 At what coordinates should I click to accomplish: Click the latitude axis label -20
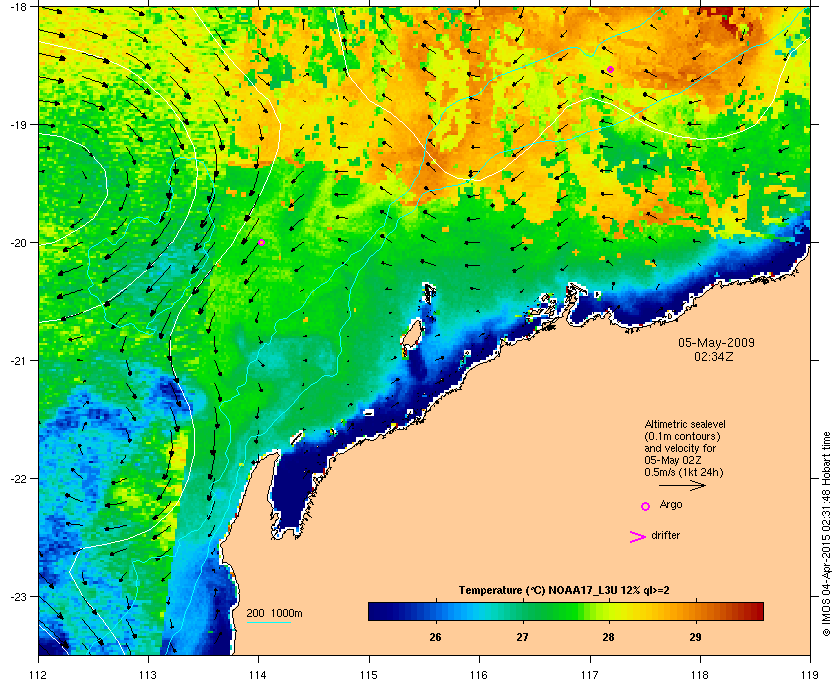(x=19, y=243)
